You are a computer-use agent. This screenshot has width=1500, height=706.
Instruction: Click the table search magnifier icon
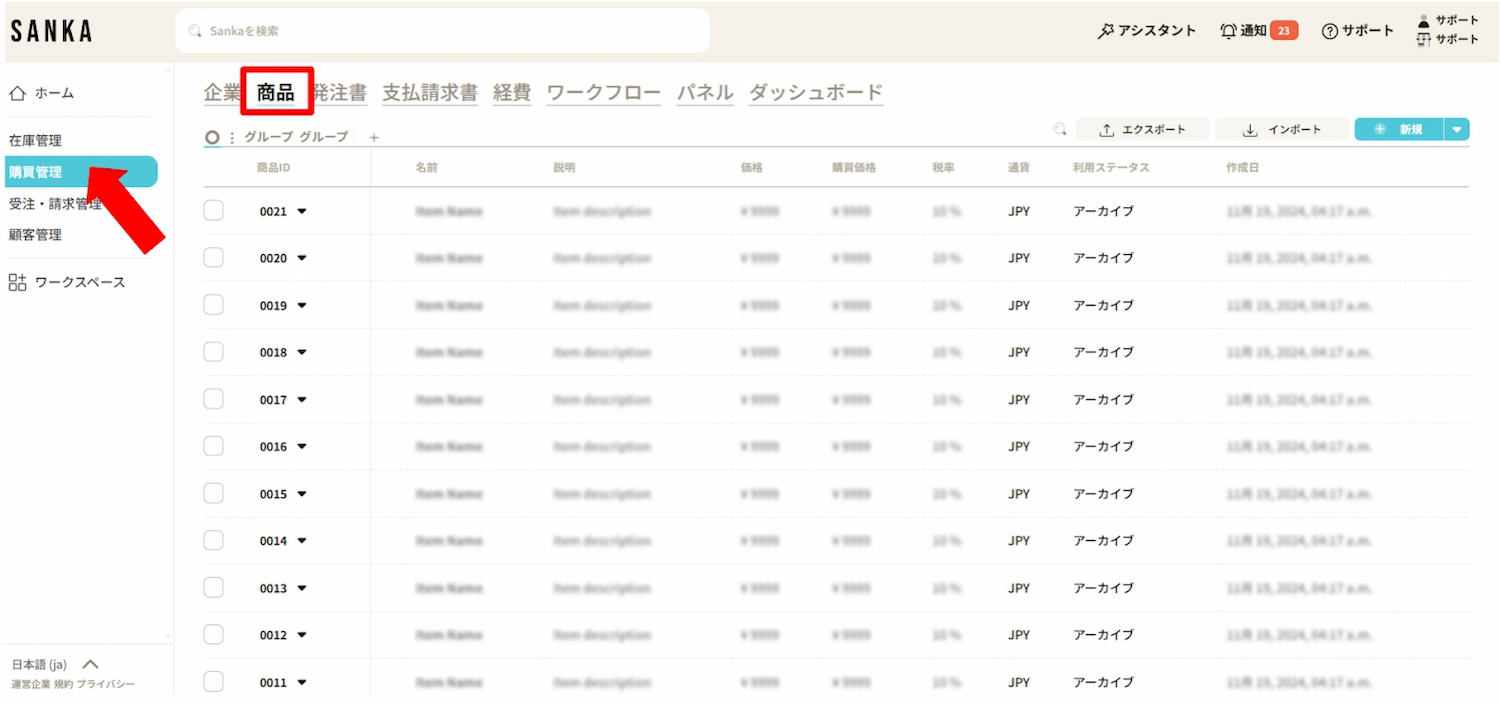point(1060,130)
